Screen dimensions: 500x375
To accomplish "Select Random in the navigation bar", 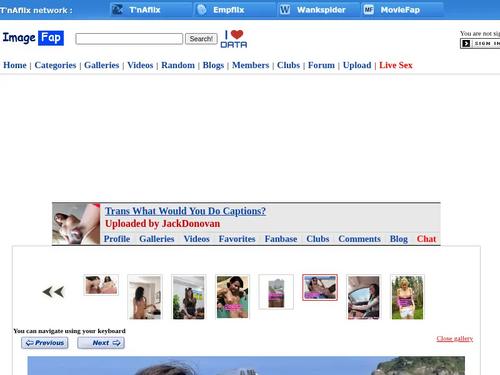I will pyautogui.click(x=178, y=65).
